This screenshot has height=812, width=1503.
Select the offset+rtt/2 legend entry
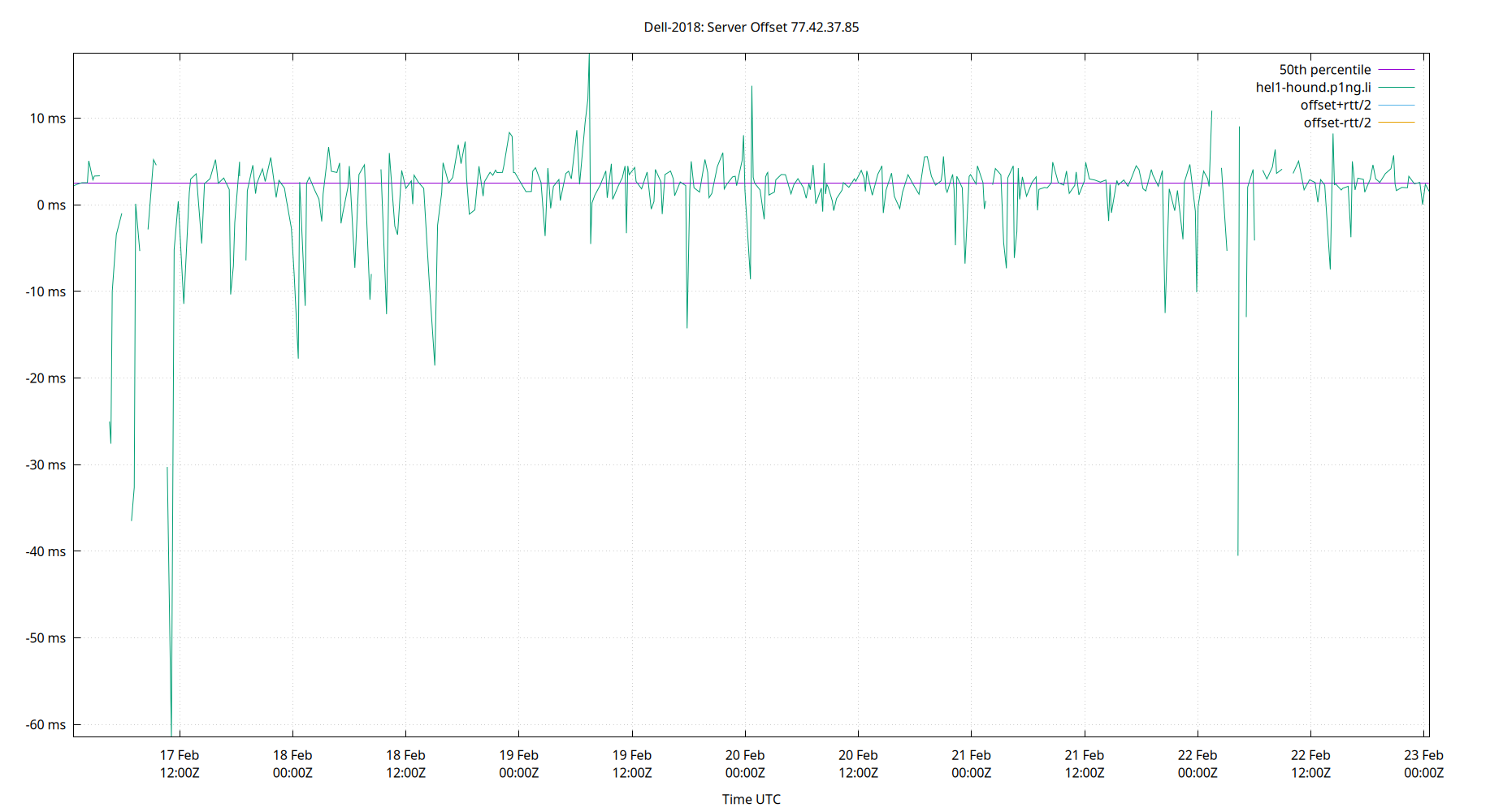(1336, 105)
